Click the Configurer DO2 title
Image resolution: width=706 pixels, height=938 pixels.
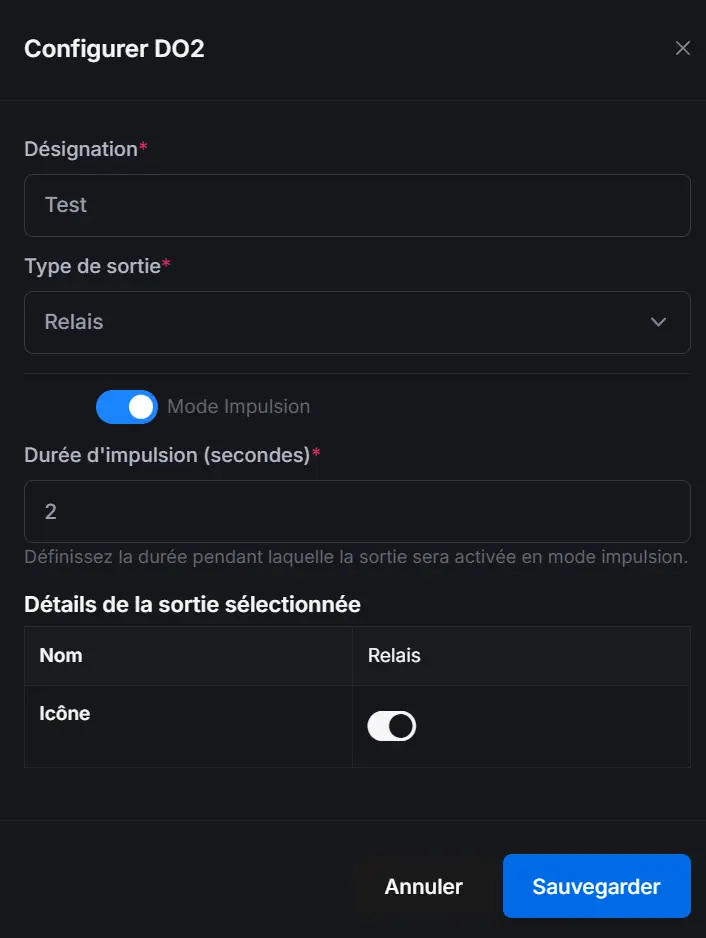[x=113, y=48]
